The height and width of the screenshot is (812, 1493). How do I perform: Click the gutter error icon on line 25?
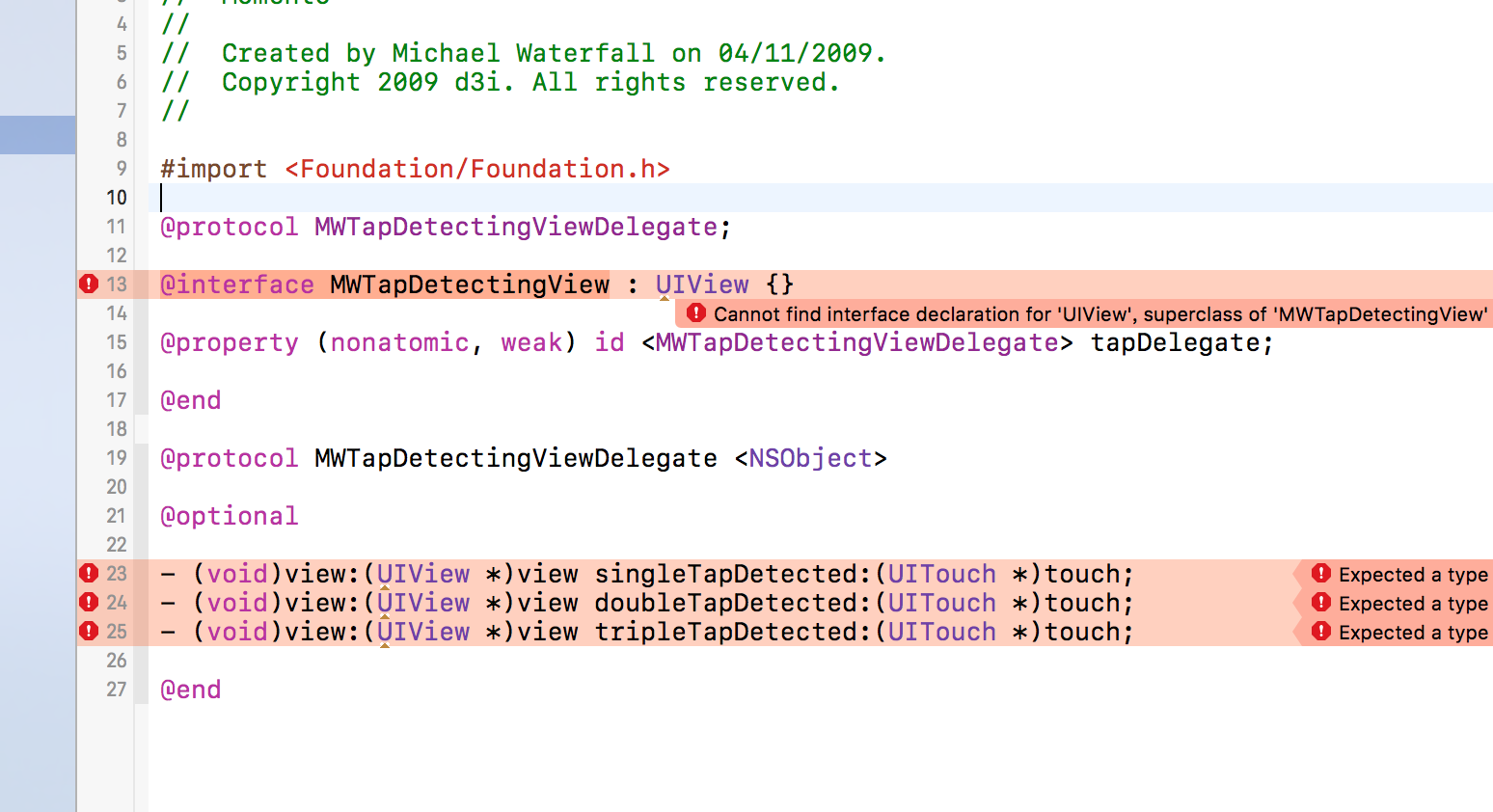[x=89, y=631]
